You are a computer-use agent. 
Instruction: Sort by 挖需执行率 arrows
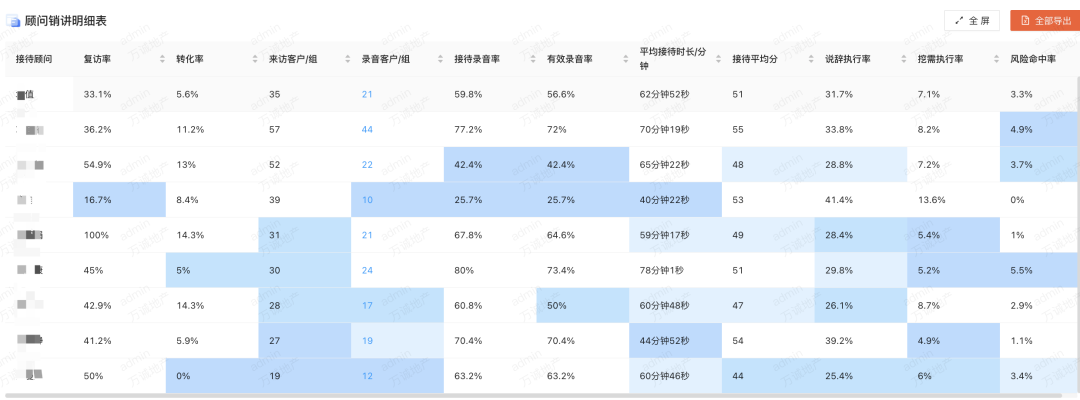[996, 59]
